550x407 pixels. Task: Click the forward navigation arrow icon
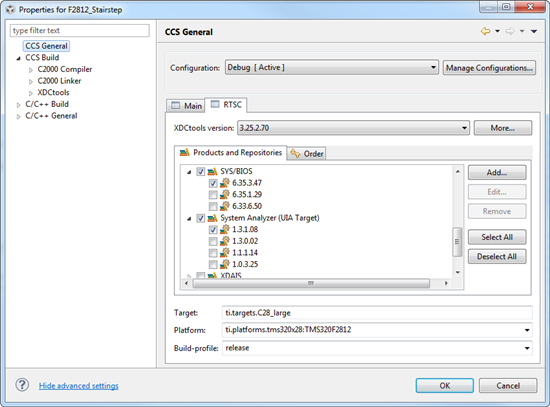(510, 31)
